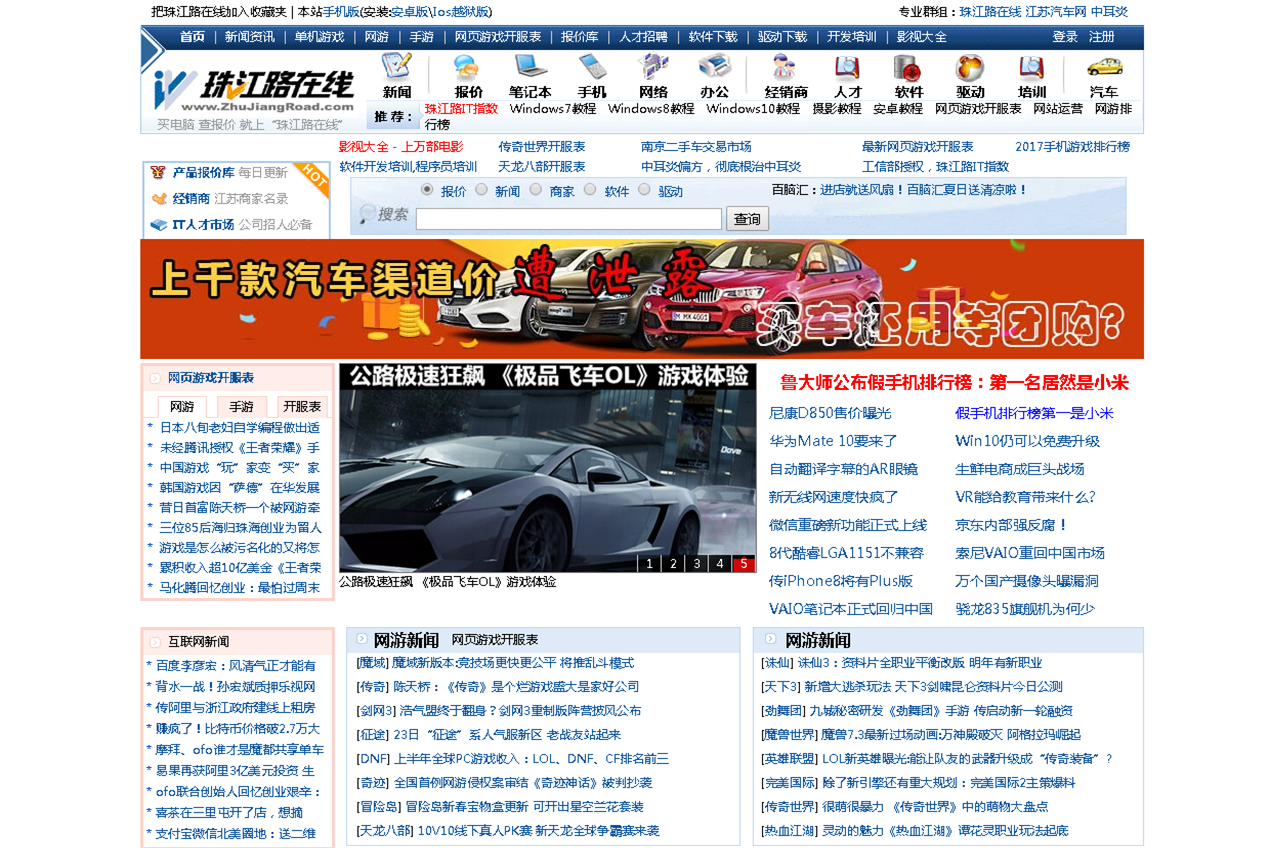Open 人才招聘 in the navigation bar
This screenshot has height=848, width=1270.
tap(643, 37)
